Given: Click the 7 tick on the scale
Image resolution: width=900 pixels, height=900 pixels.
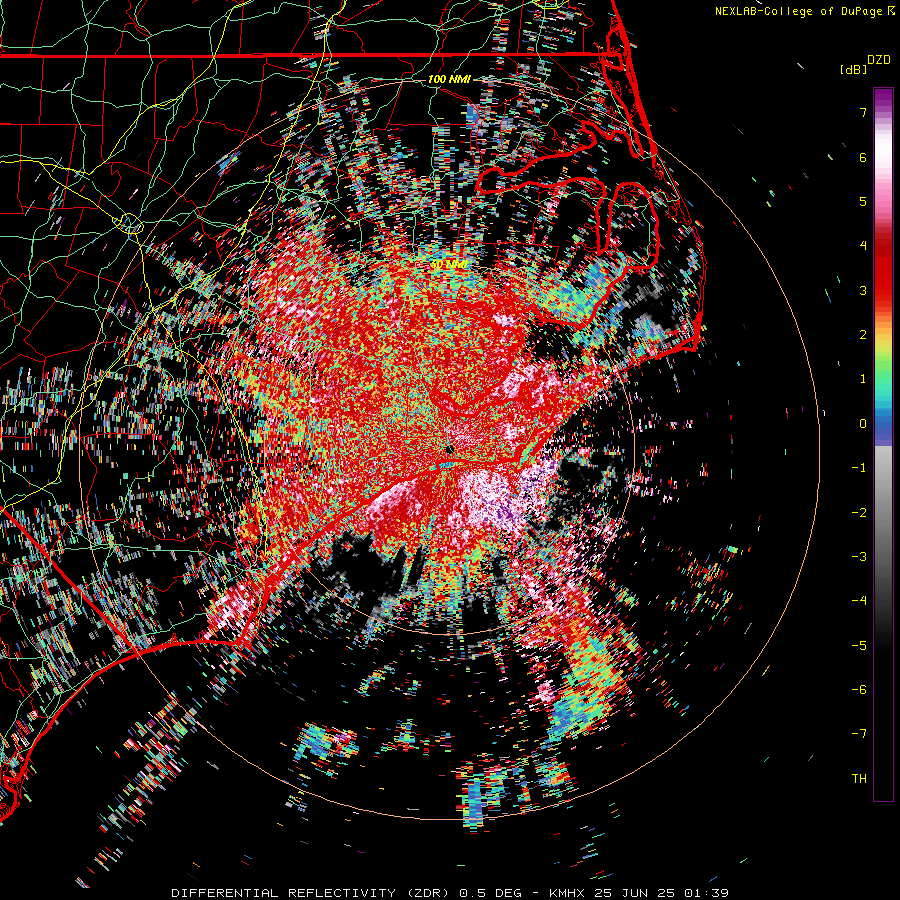Looking at the screenshot, I should click(x=863, y=112).
